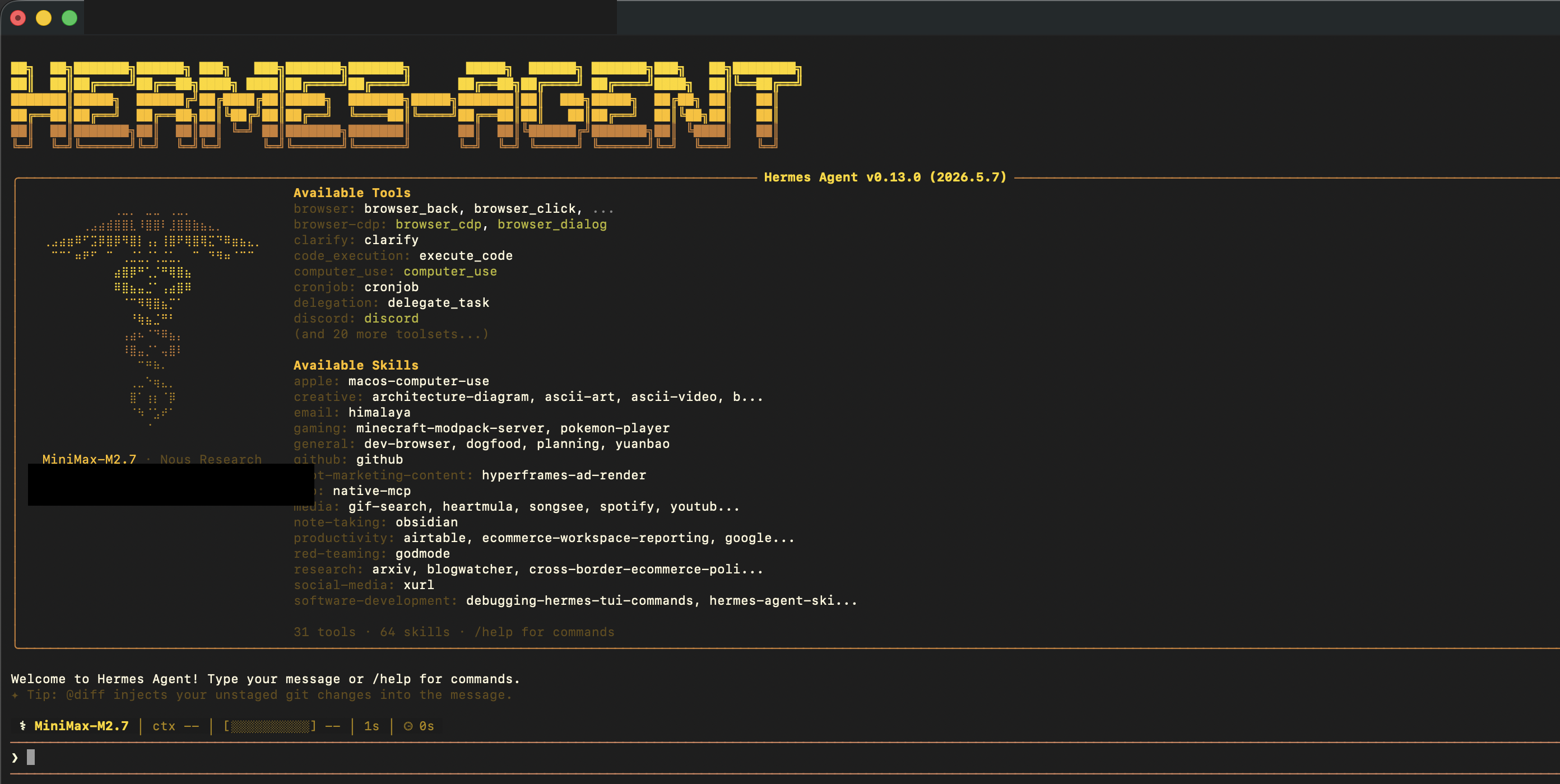Click '(and 20 more toolsets...)' text
This screenshot has width=1560, height=784.
click(391, 334)
